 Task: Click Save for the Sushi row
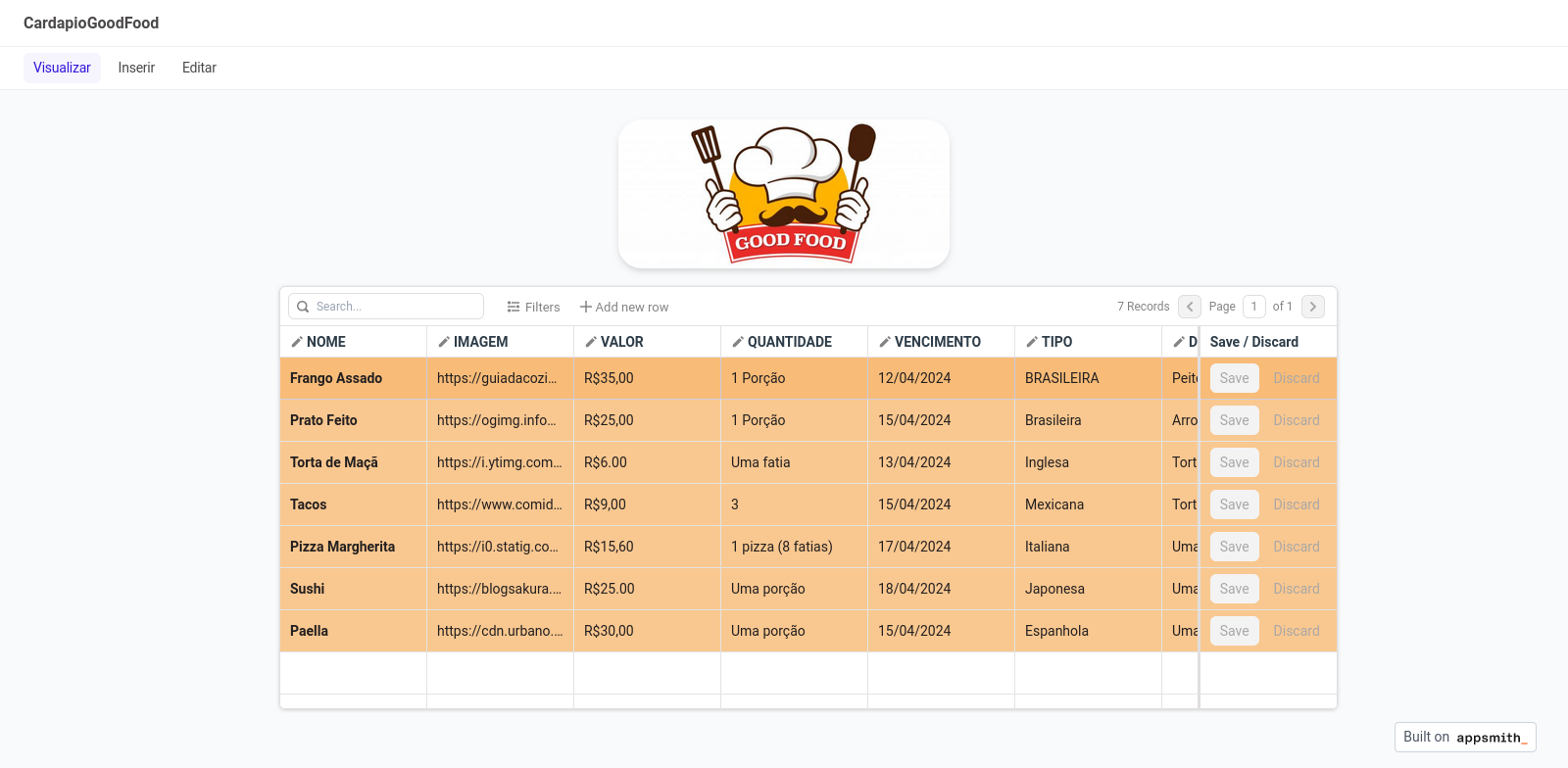click(1234, 589)
